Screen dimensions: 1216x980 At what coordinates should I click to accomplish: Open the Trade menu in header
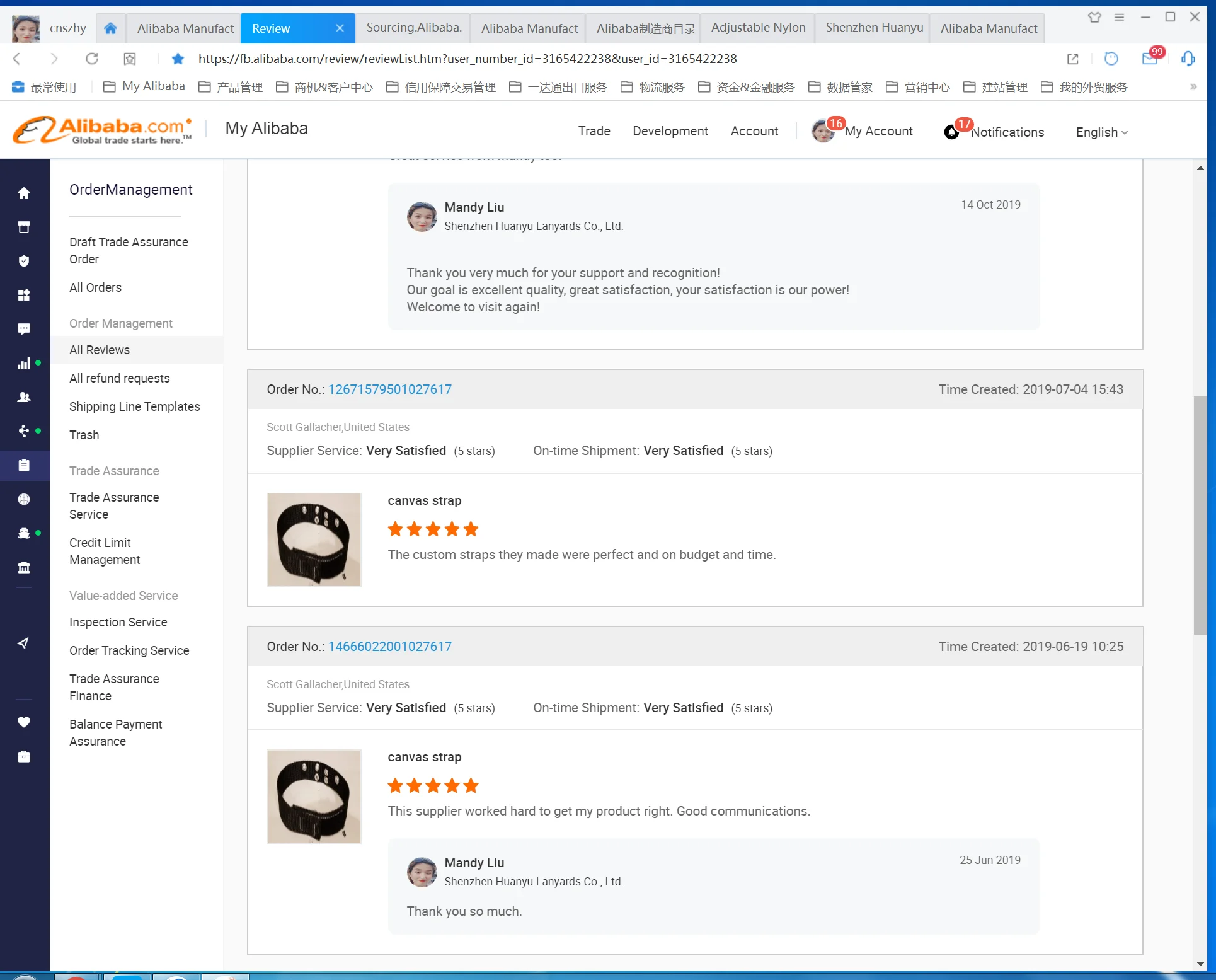(x=594, y=131)
